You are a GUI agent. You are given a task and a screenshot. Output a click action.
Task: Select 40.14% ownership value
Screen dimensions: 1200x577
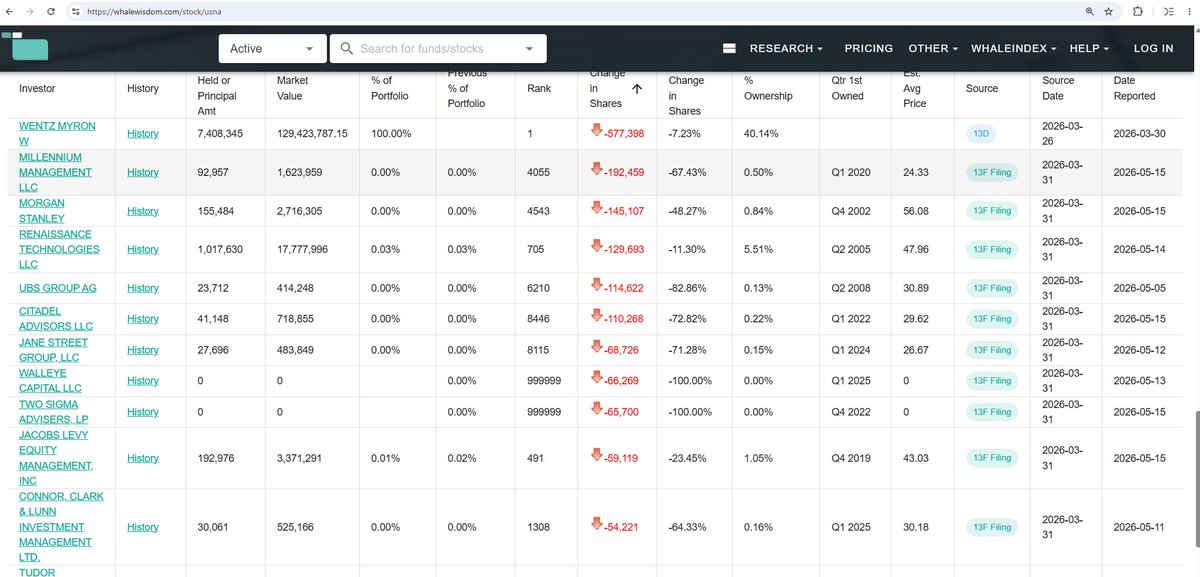[761, 133]
